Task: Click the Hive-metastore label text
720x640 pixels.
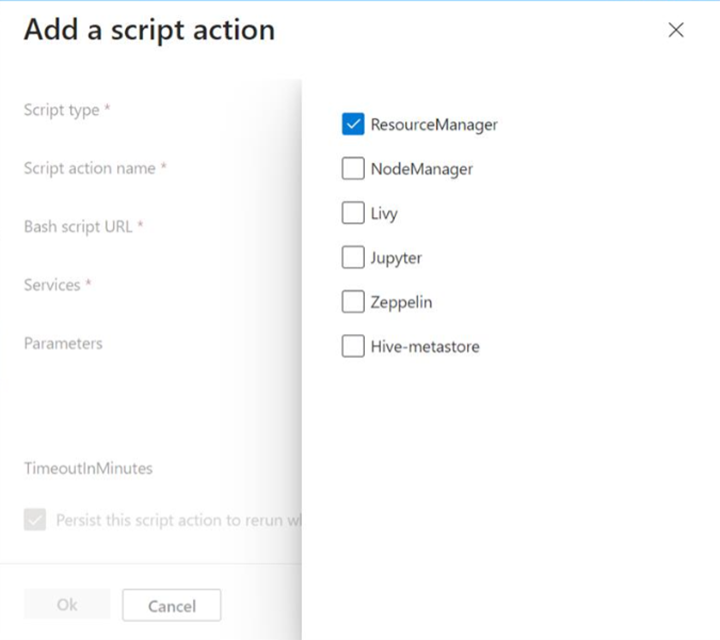Action: pyautogui.click(x=425, y=347)
